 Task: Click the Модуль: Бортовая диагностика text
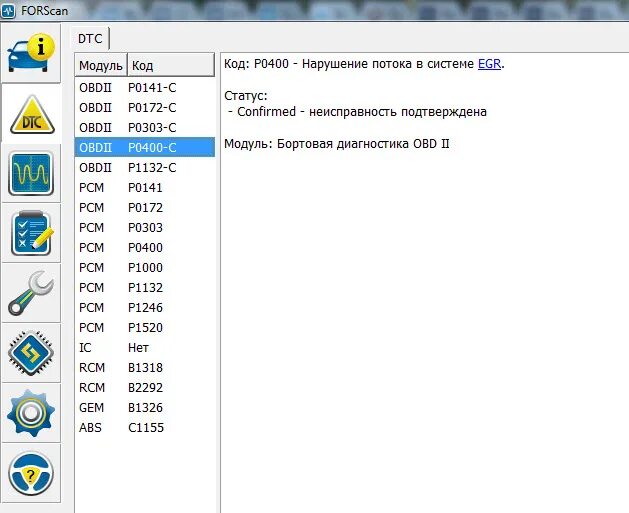click(337, 144)
